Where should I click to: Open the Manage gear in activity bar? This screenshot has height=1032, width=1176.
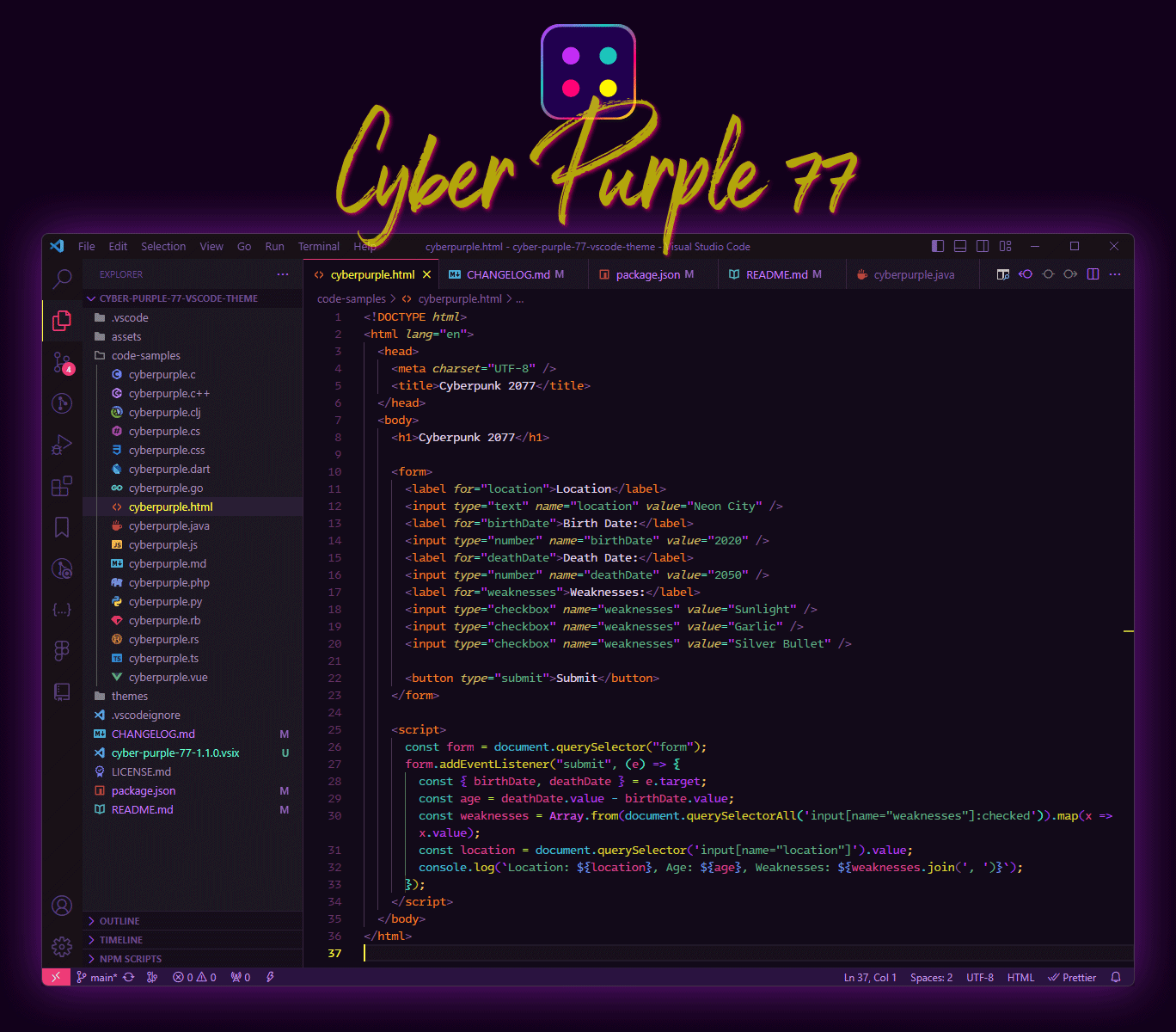[62, 947]
